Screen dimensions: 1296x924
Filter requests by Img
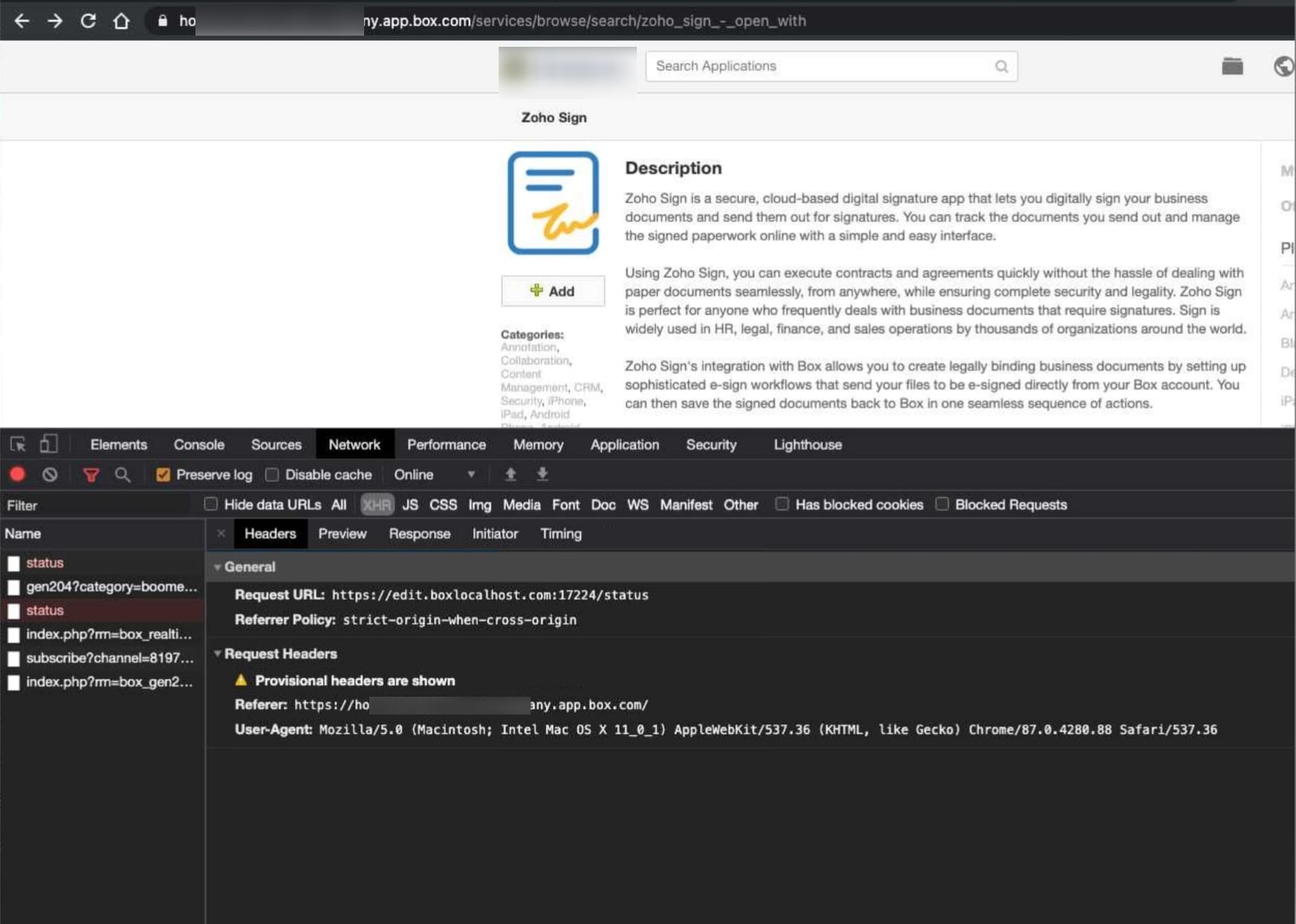coord(479,504)
